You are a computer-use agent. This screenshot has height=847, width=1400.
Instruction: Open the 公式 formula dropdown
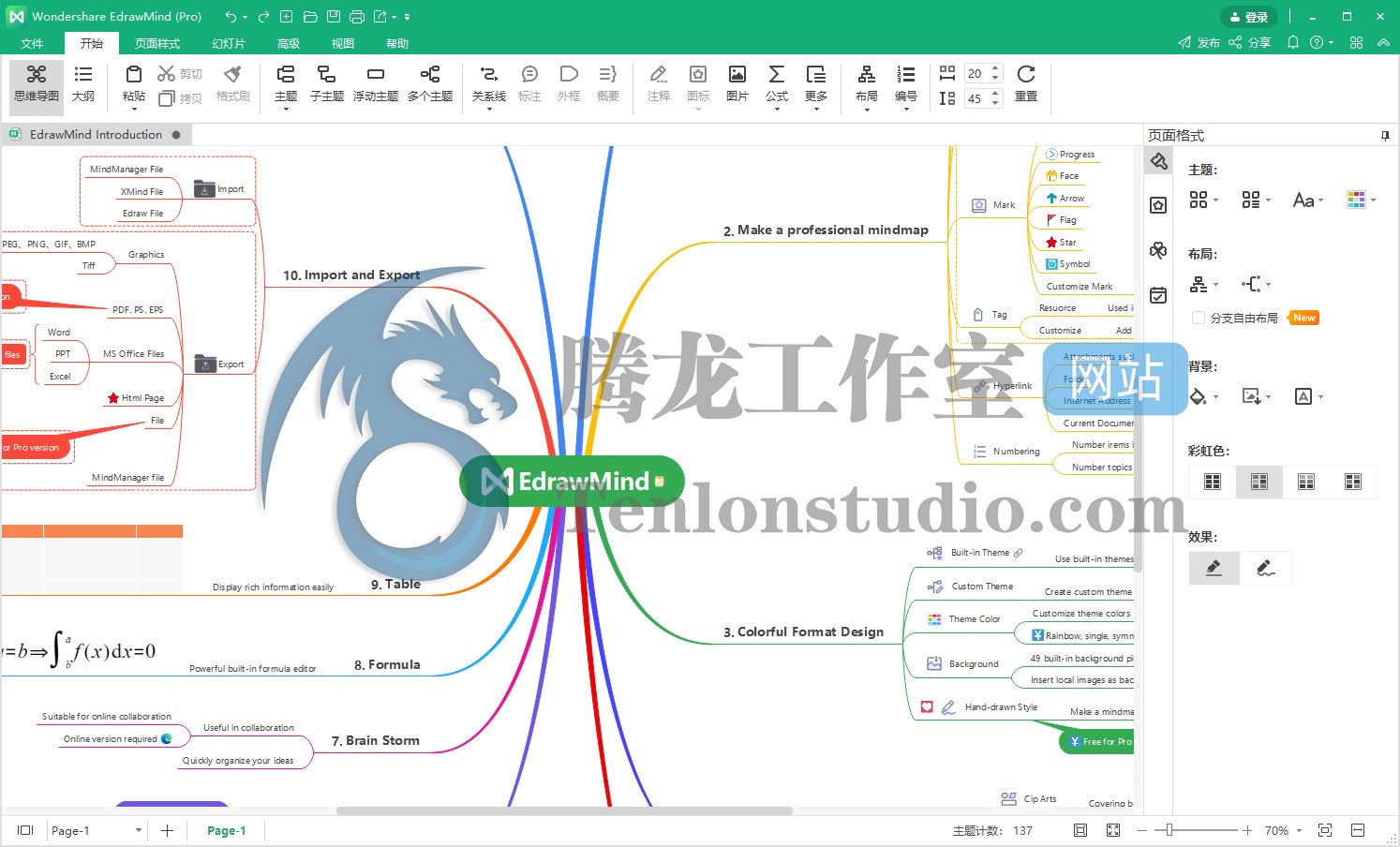click(x=777, y=109)
